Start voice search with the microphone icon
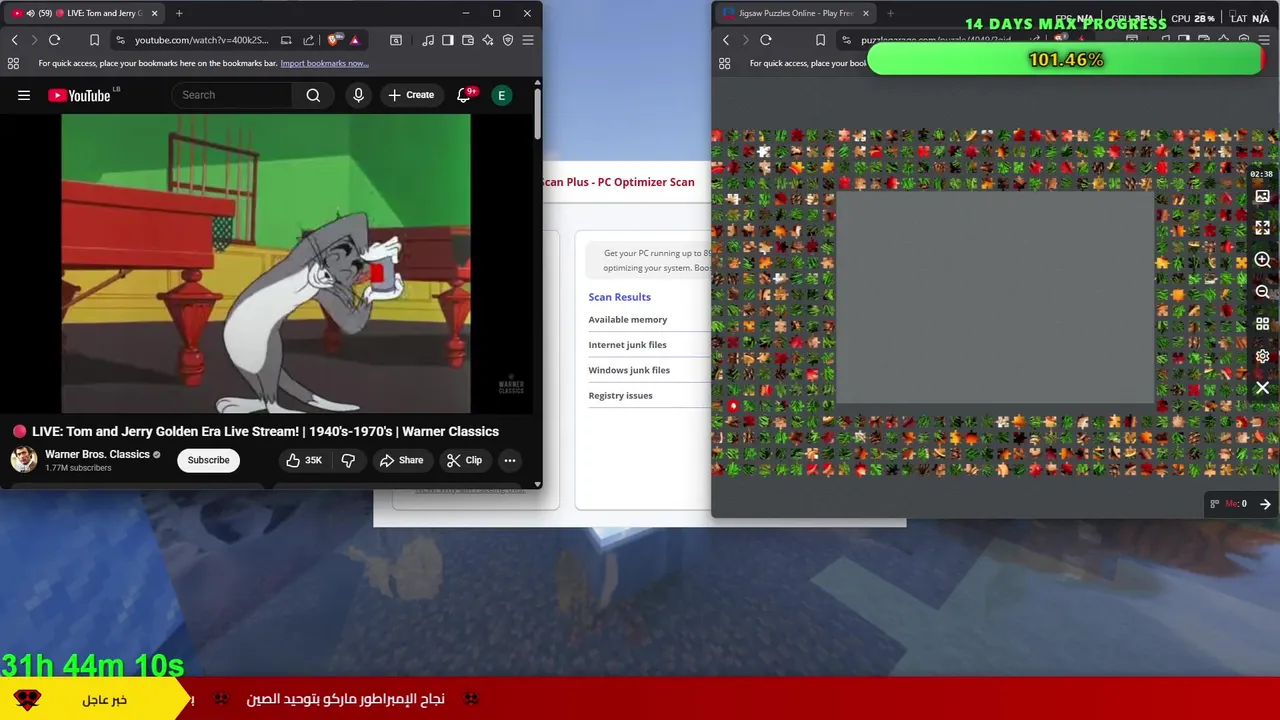 (x=358, y=95)
